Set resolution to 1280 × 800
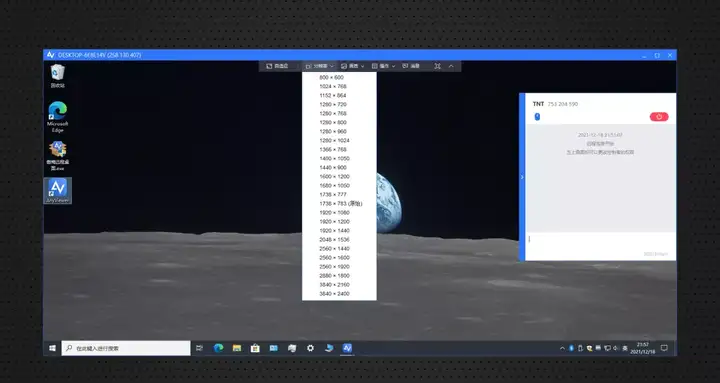This screenshot has height=383, width=720. pos(339,123)
